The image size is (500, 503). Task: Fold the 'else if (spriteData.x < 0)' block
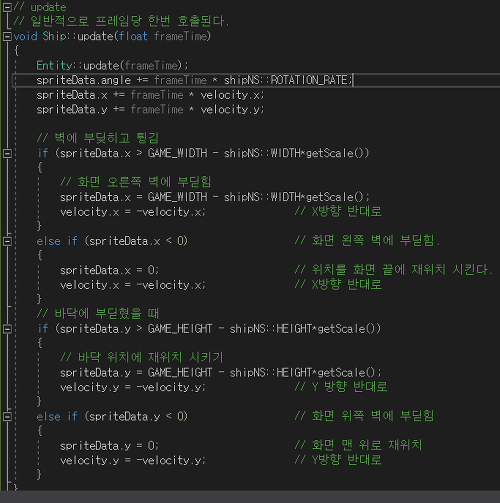click(x=7, y=241)
